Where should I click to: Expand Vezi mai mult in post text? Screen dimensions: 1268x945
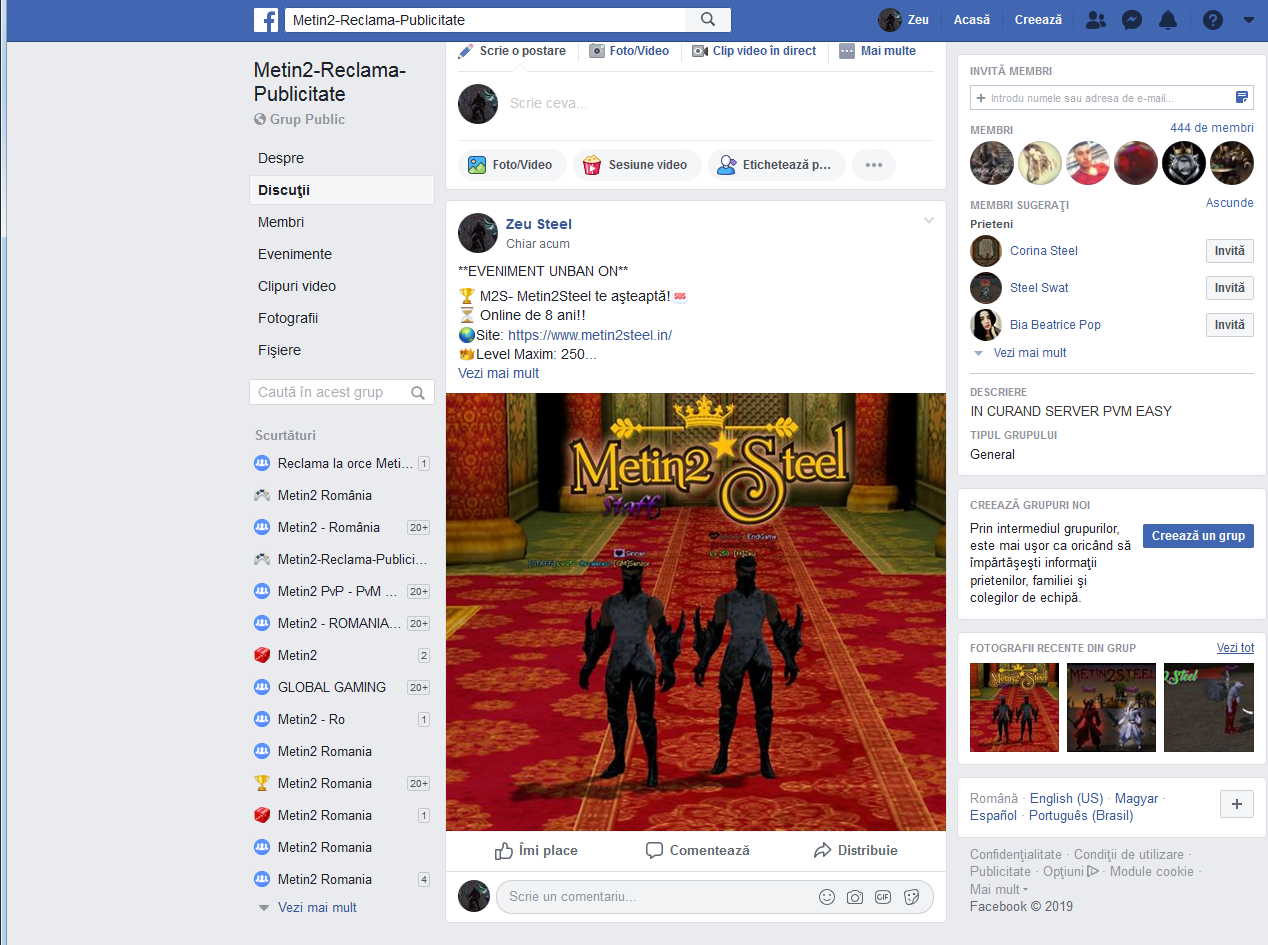498,373
